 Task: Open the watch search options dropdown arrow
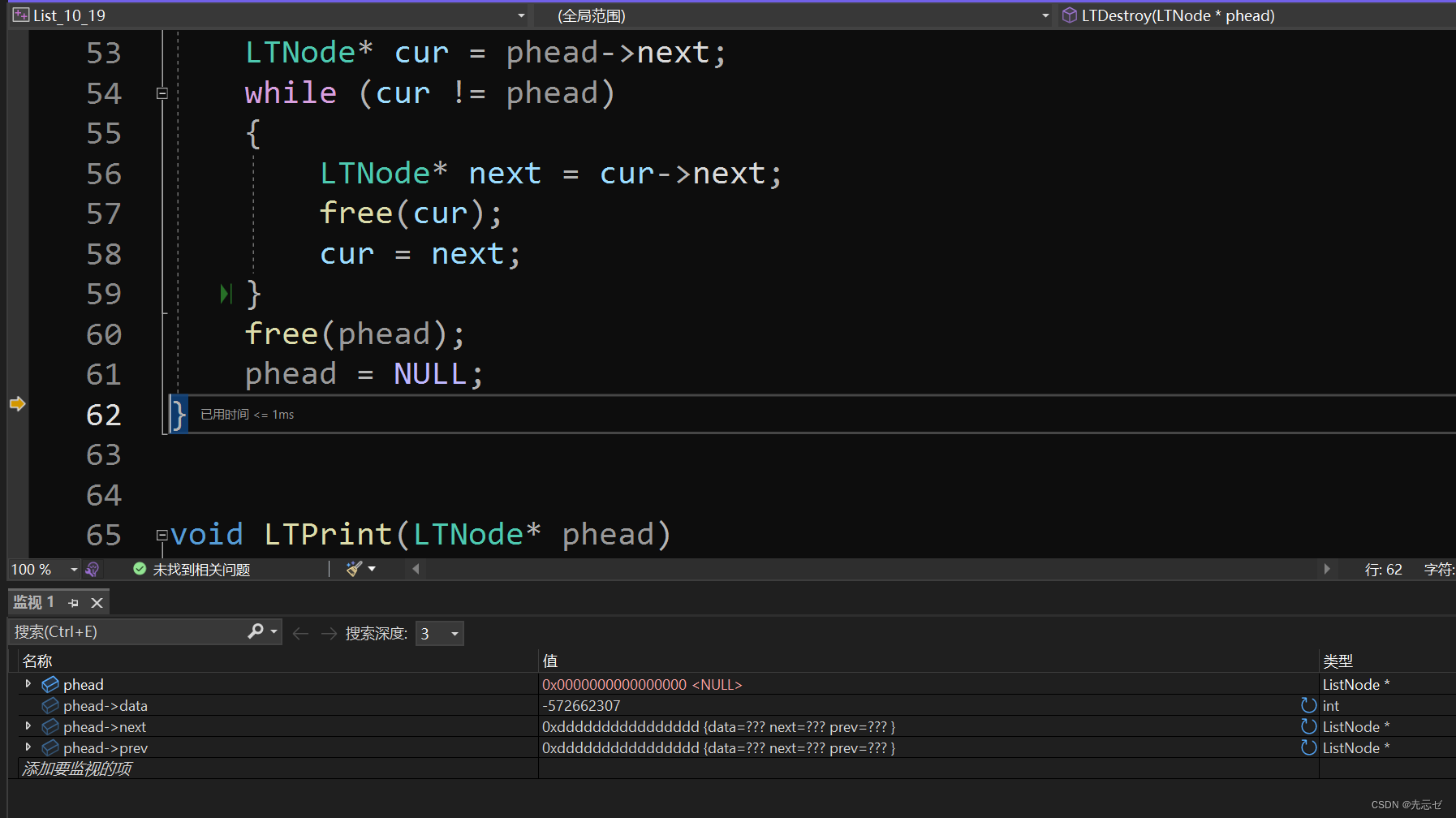tap(274, 631)
